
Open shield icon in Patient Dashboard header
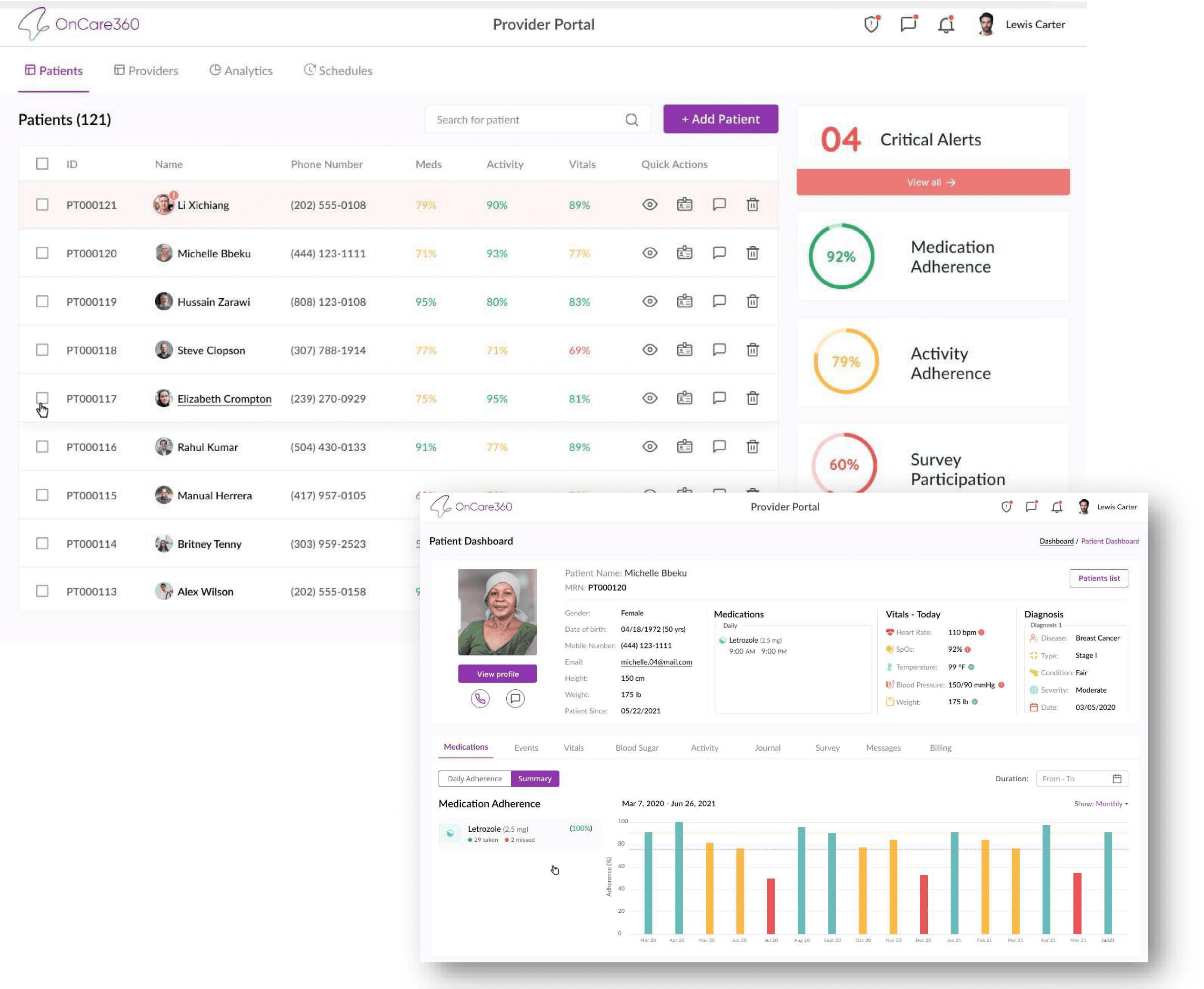click(1006, 506)
